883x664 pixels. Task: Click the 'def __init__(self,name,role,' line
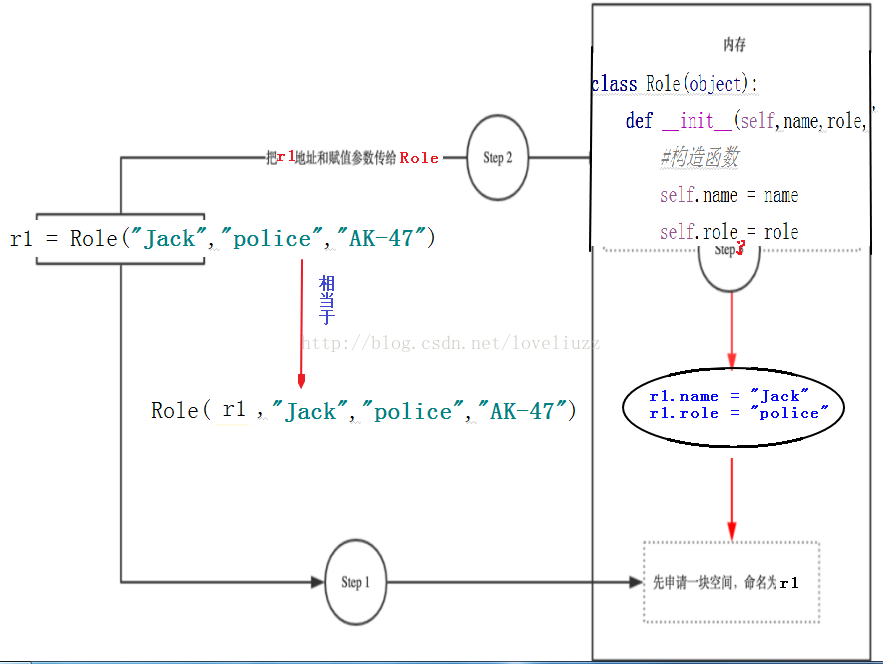[747, 121]
